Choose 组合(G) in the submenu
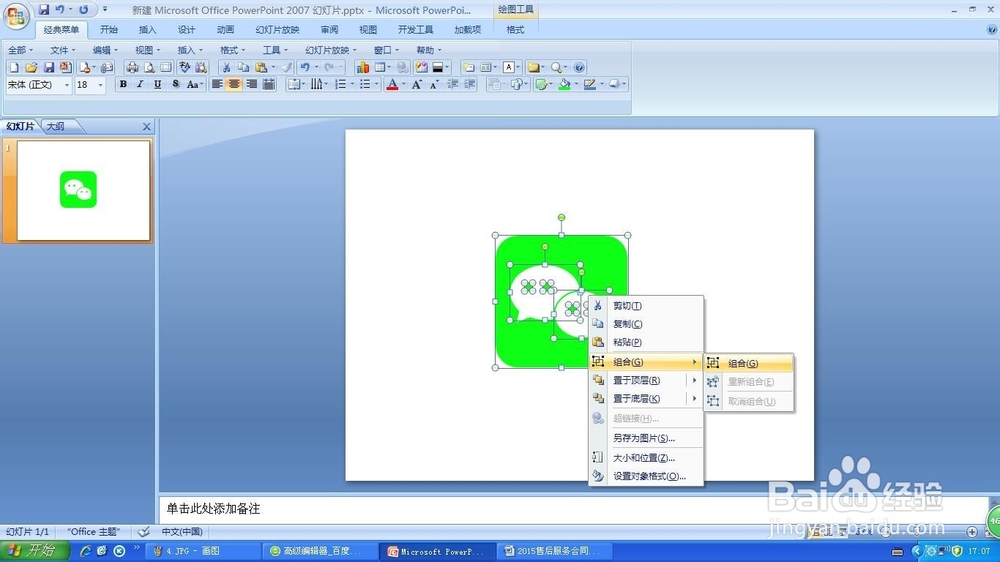 [749, 363]
